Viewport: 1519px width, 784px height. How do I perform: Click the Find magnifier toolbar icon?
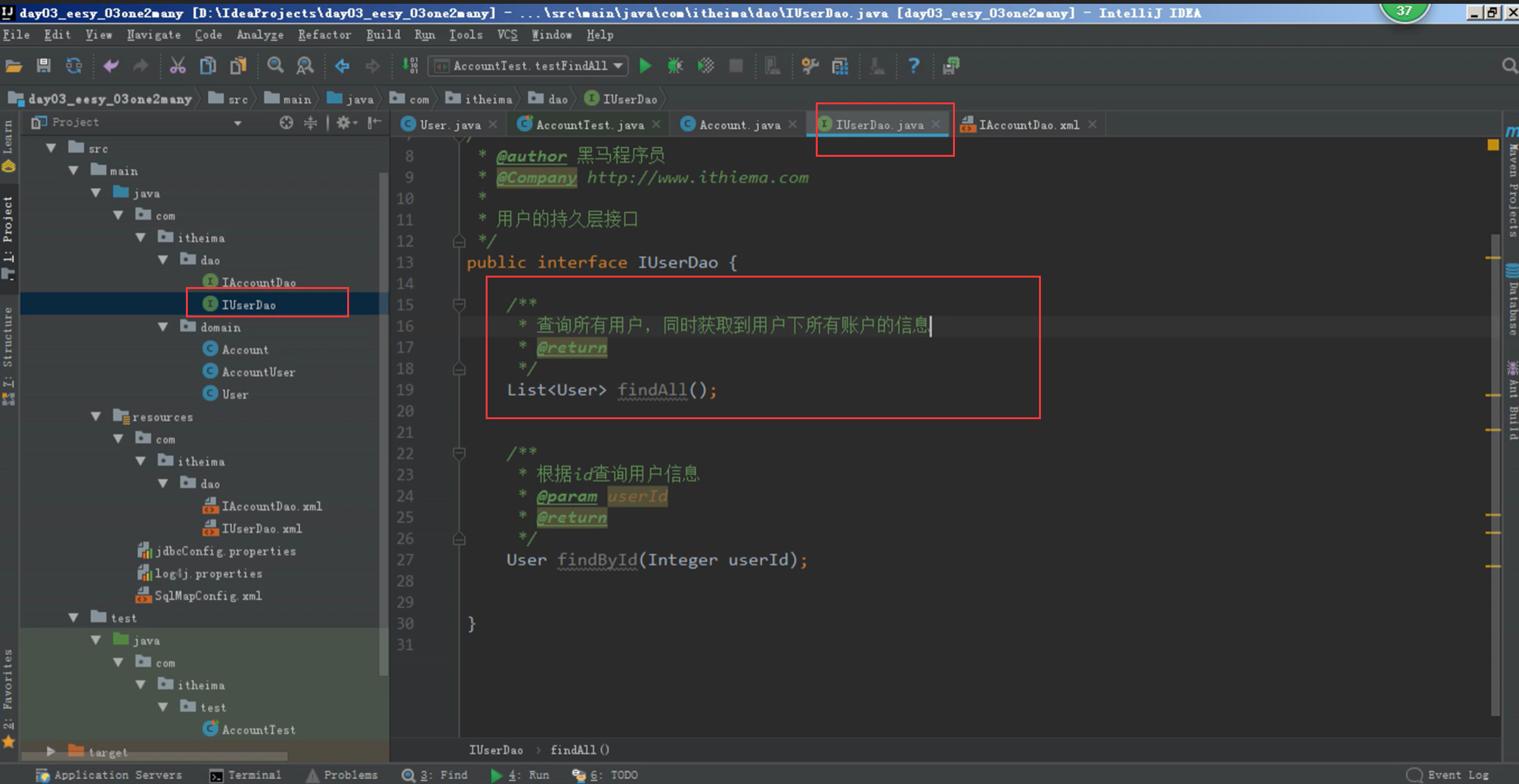275,66
